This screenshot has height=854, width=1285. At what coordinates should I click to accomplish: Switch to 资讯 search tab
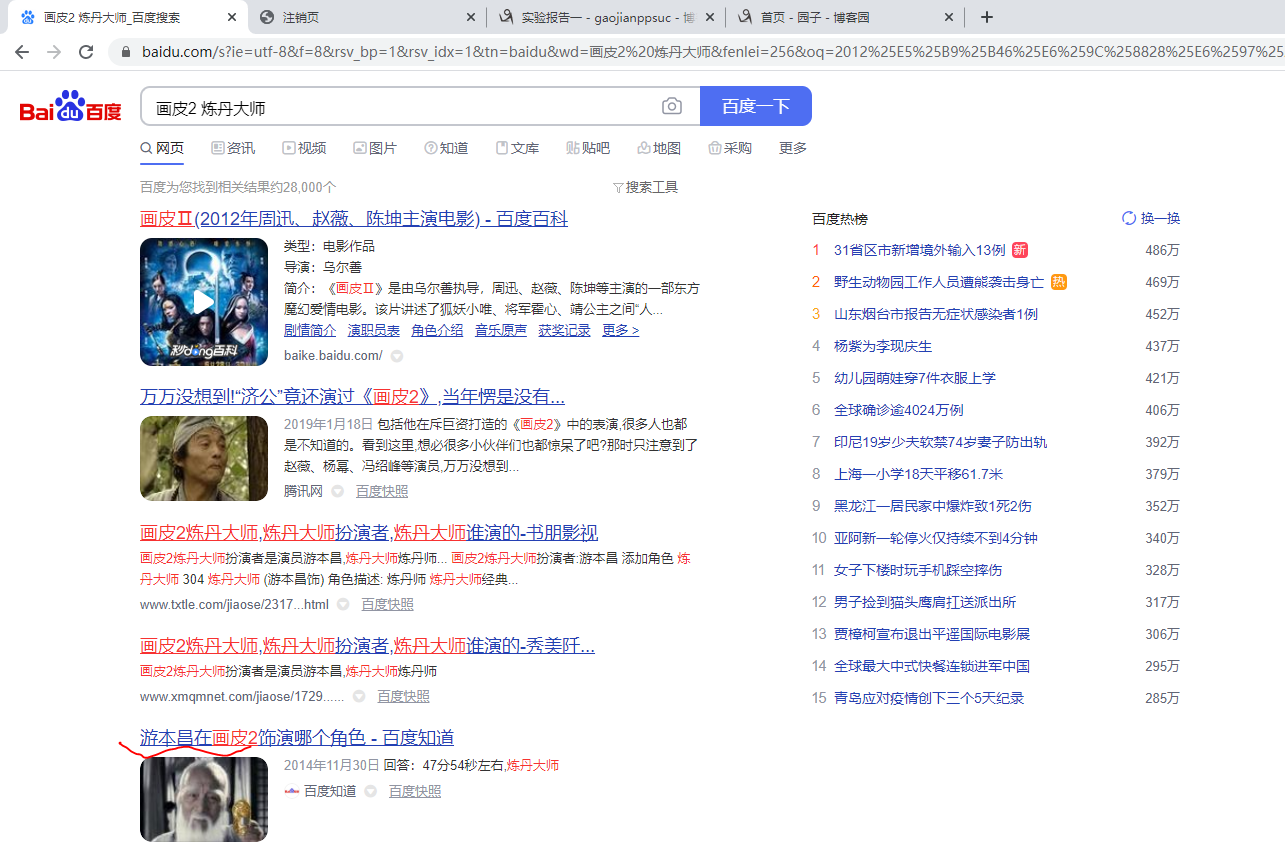click(x=233, y=148)
